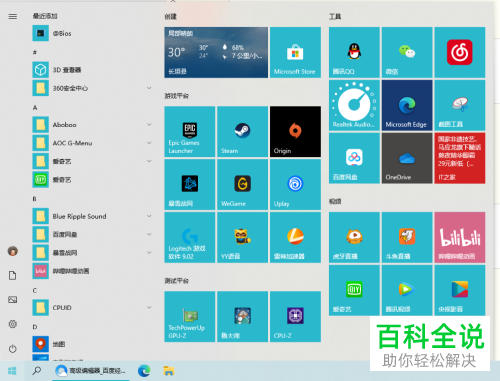
Task: Open Documents from the Start rail
Action: (13, 275)
